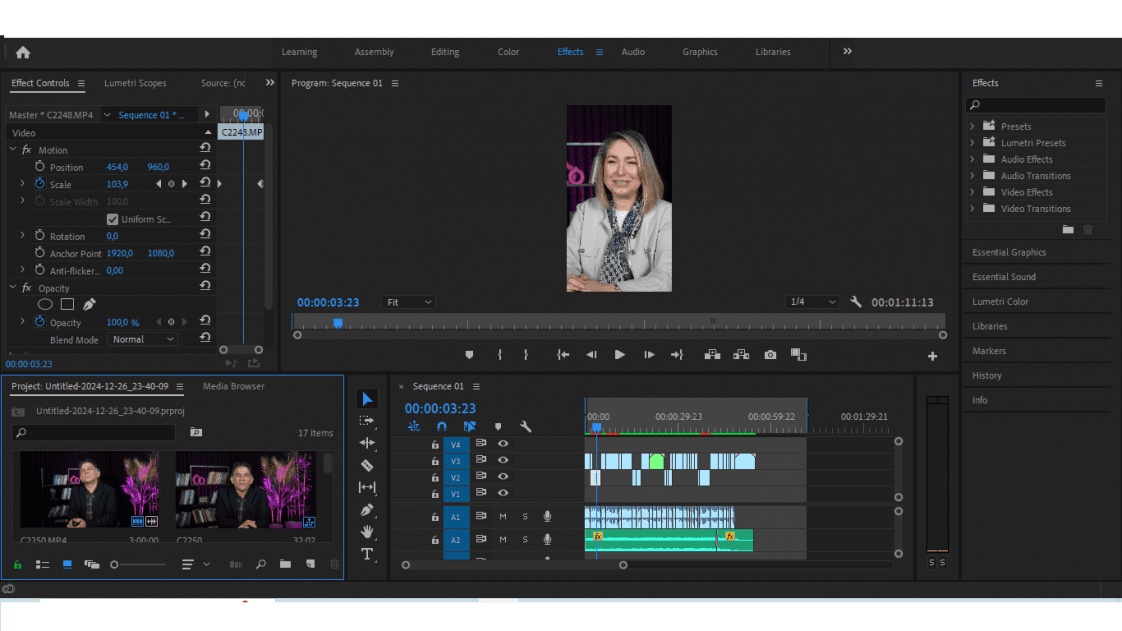
Task: Click the Home icon
Action: [x=23, y=52]
